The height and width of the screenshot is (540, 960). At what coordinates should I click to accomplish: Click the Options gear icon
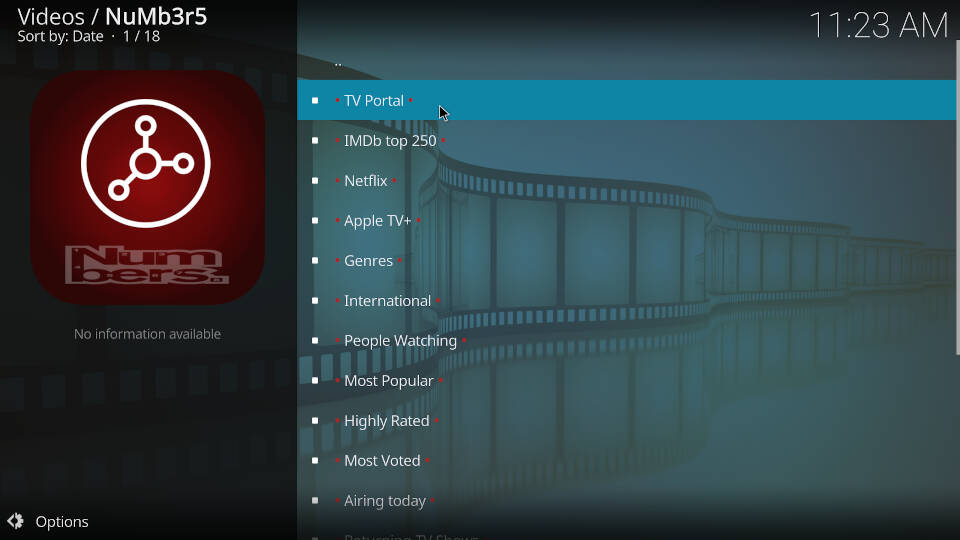pos(16,521)
